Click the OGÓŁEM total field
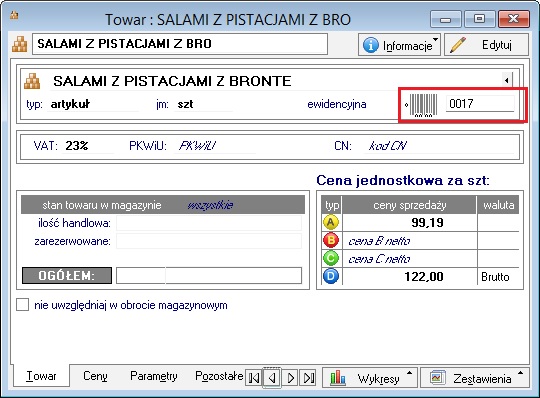Viewport: 540px width, 398px height. (209, 276)
